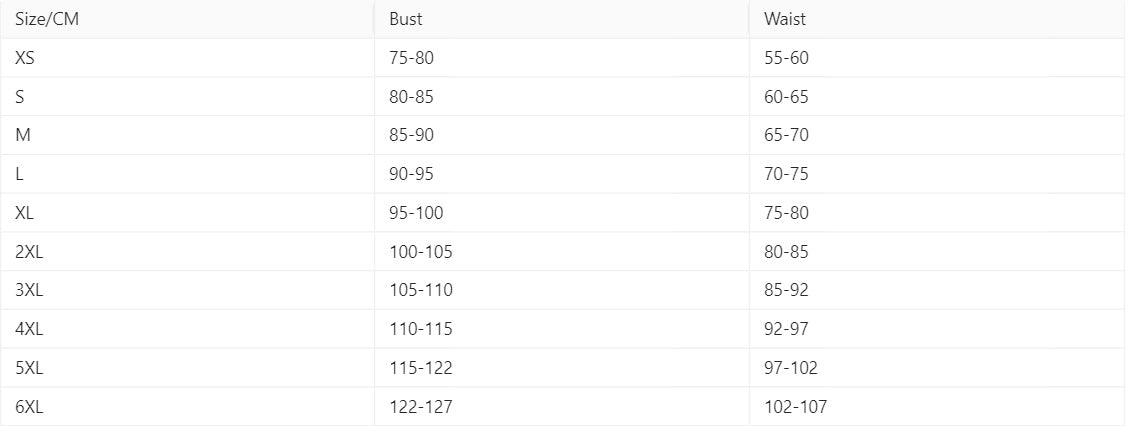Select the bust value 95-100
The height and width of the screenshot is (426, 1125).
point(416,213)
